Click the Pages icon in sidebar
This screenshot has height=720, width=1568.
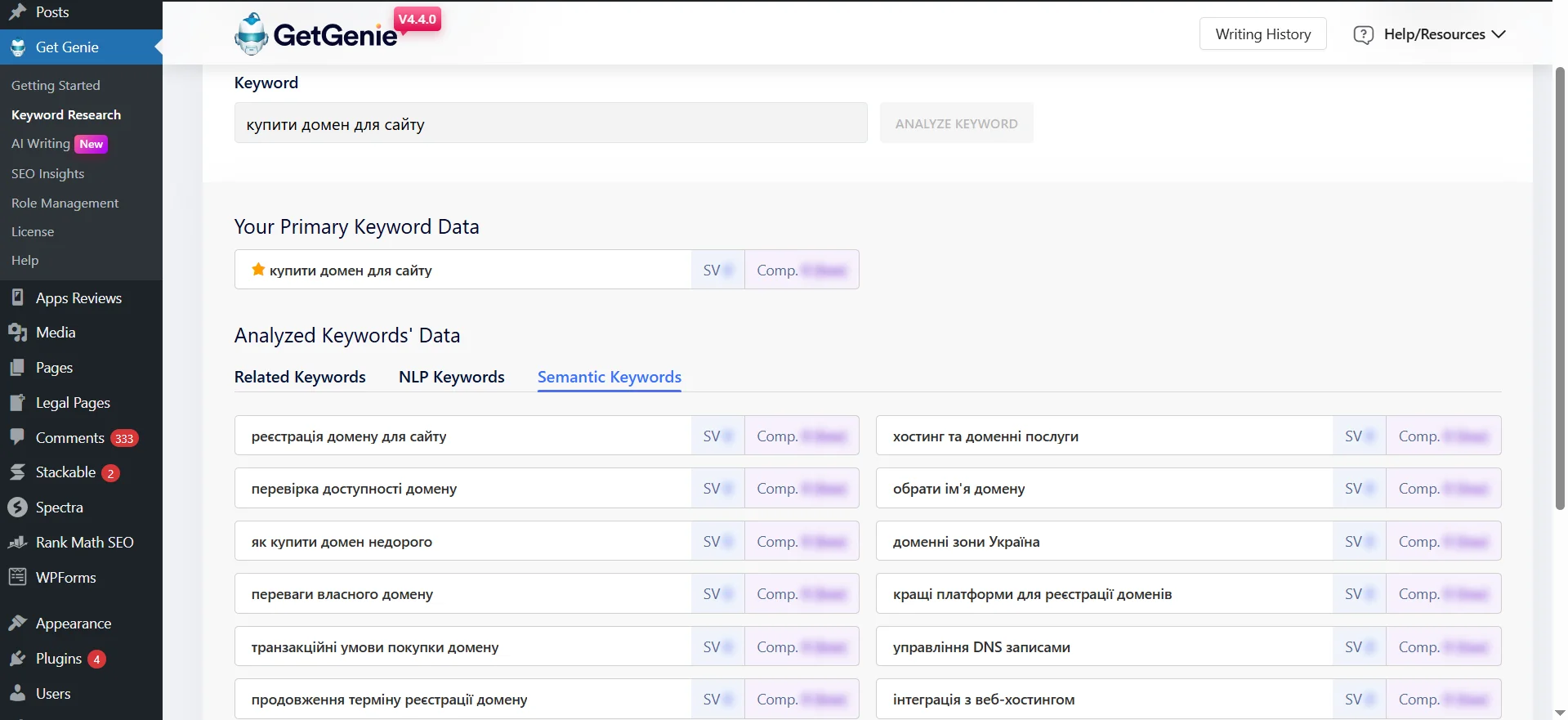pyautogui.click(x=17, y=368)
